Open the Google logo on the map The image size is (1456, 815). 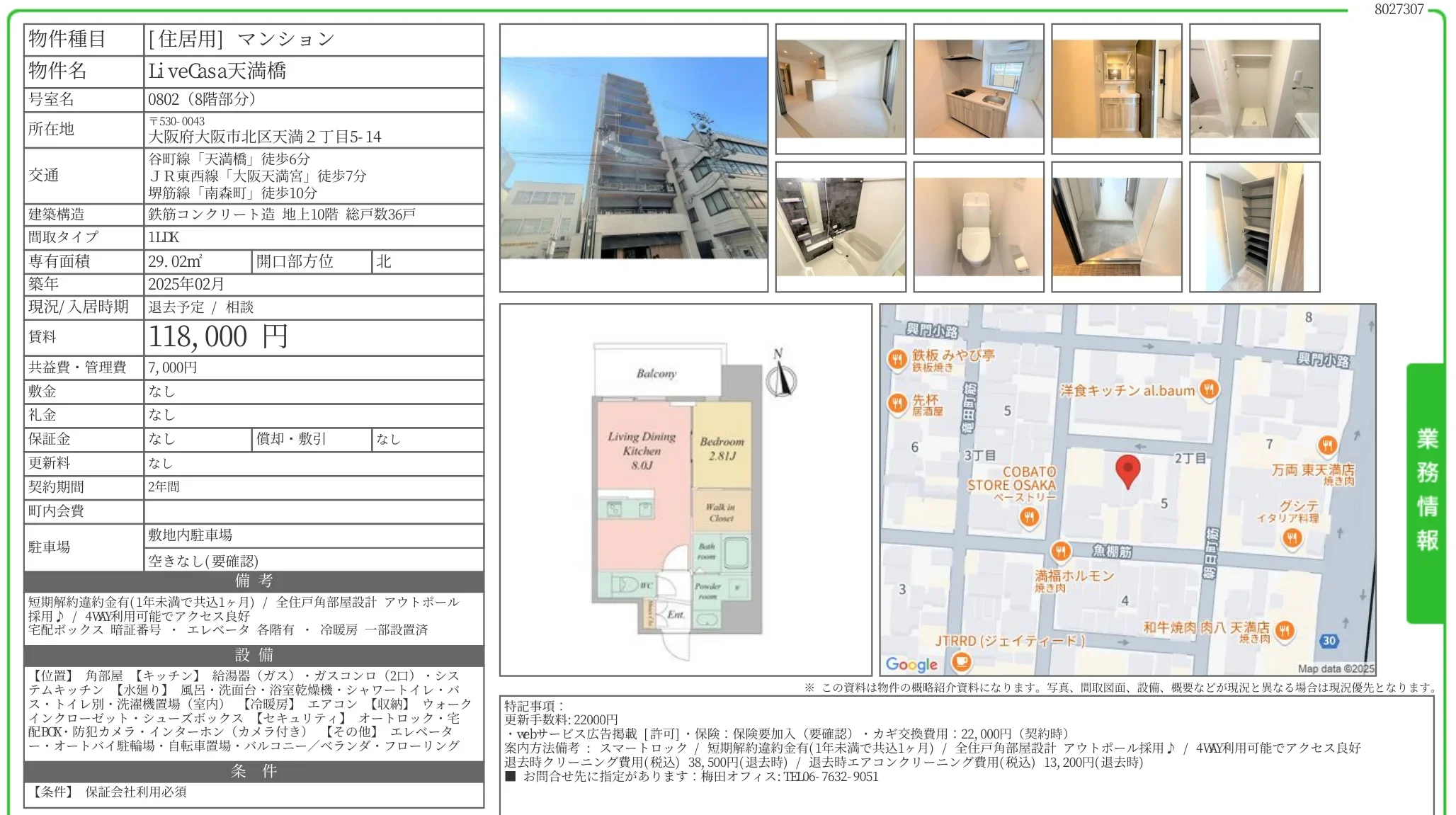pos(911,664)
